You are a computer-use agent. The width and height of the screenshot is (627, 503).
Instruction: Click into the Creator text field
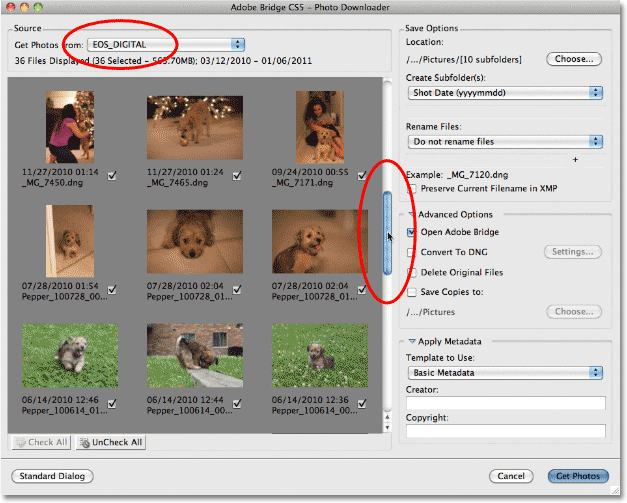click(505, 403)
